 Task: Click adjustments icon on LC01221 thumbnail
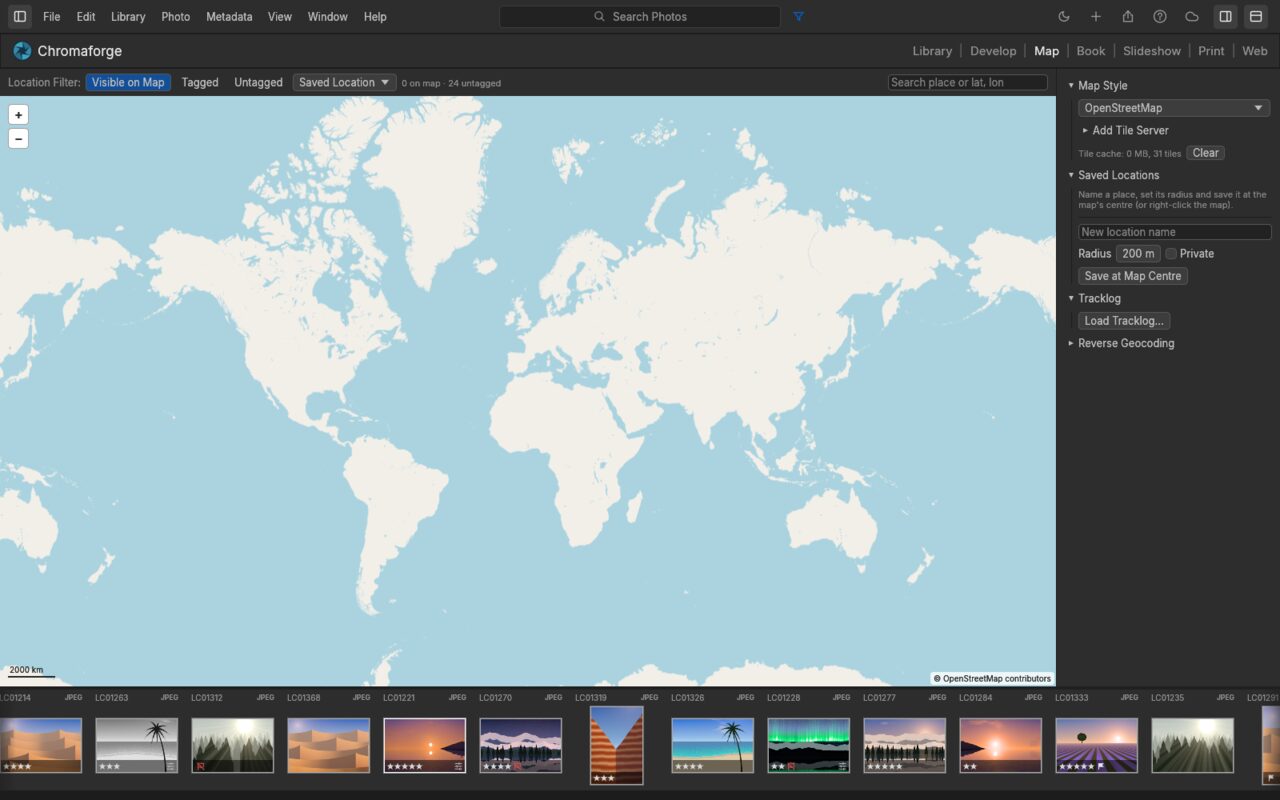pyautogui.click(x=458, y=766)
